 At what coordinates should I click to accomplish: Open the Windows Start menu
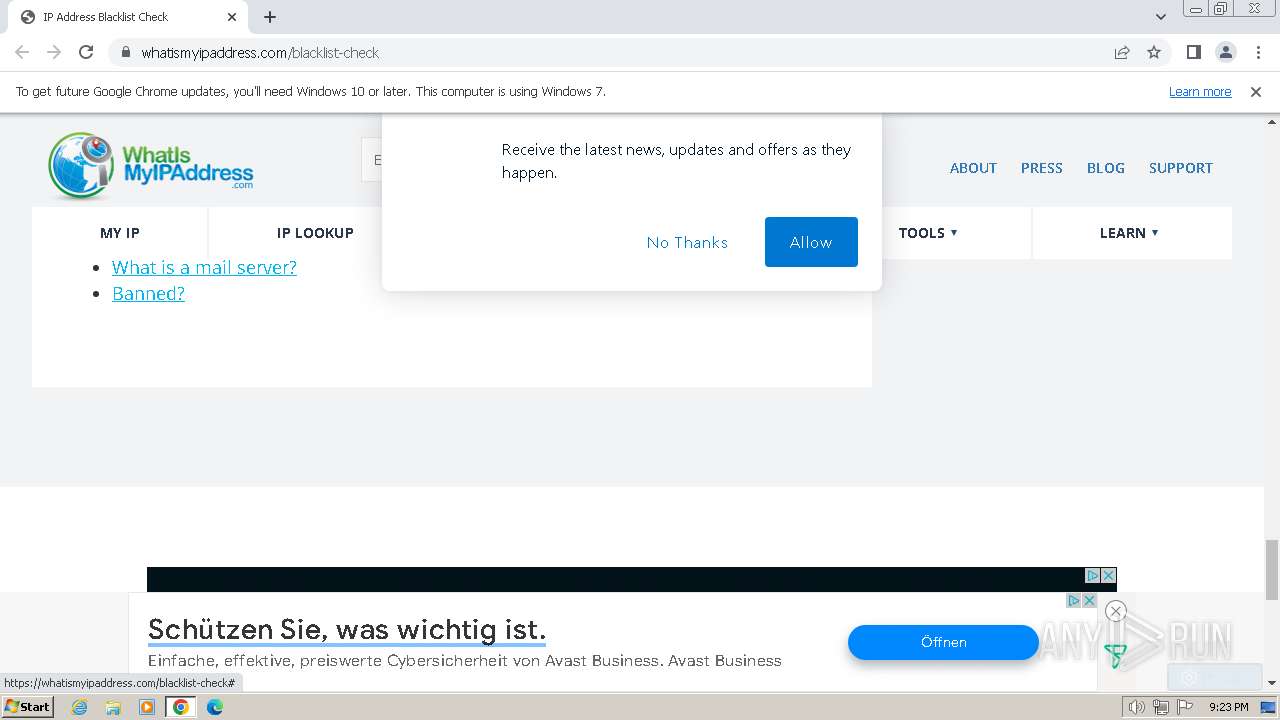click(x=28, y=706)
